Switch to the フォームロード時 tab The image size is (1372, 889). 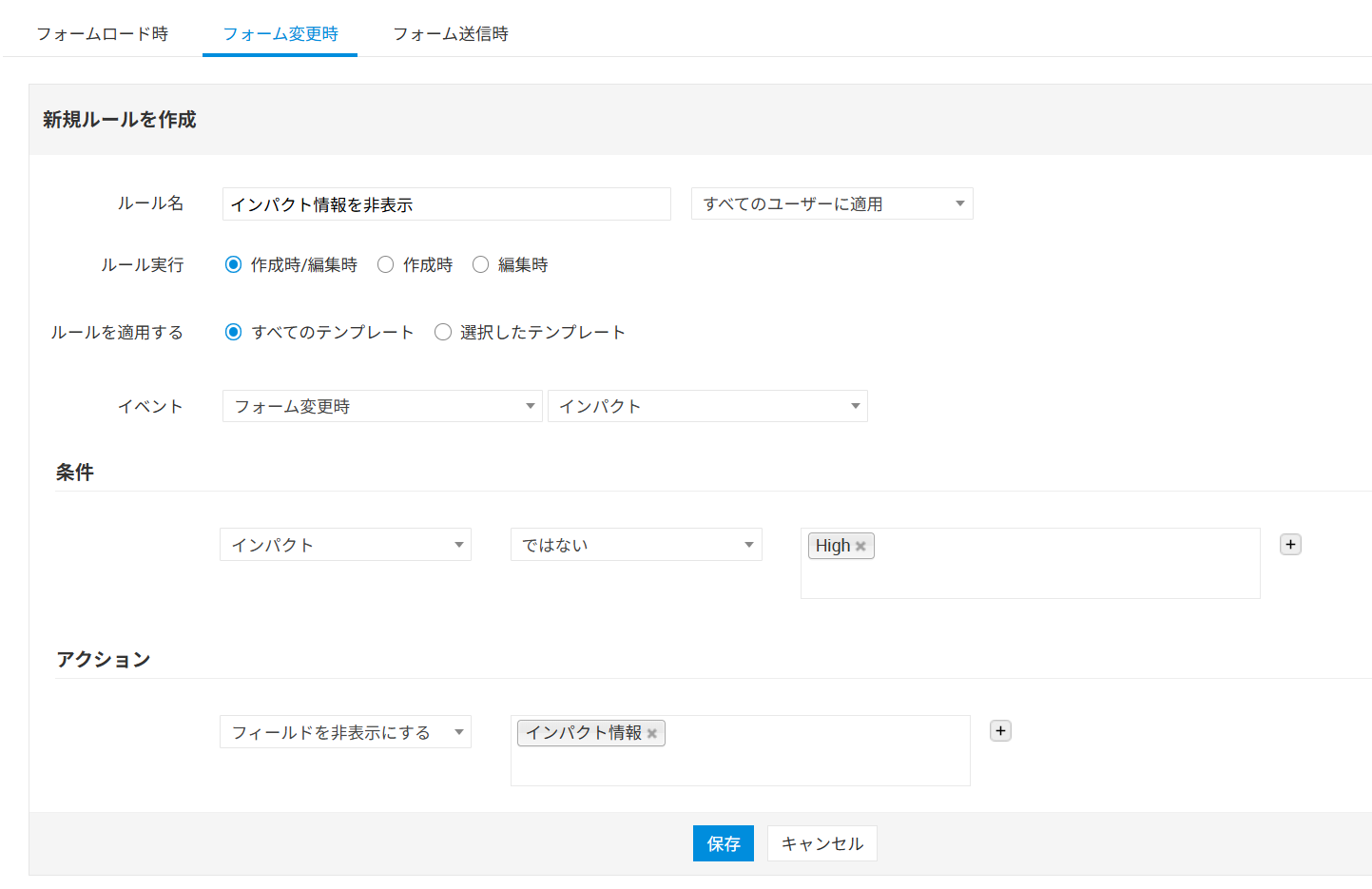(103, 34)
